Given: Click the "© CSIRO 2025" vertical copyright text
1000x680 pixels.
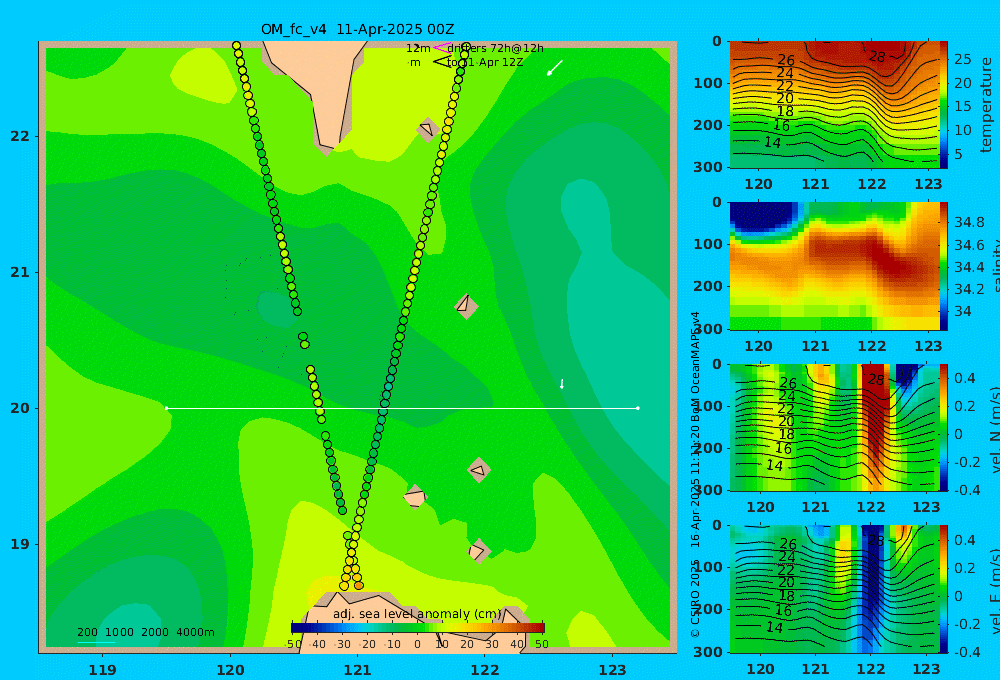Looking at the screenshot, I should click(695, 598).
